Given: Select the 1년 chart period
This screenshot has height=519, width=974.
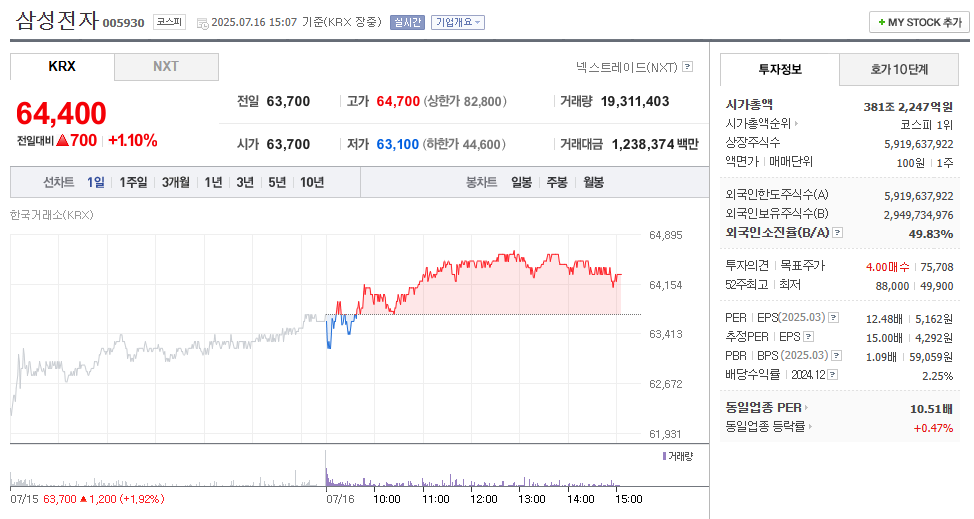Looking at the screenshot, I should tap(213, 183).
